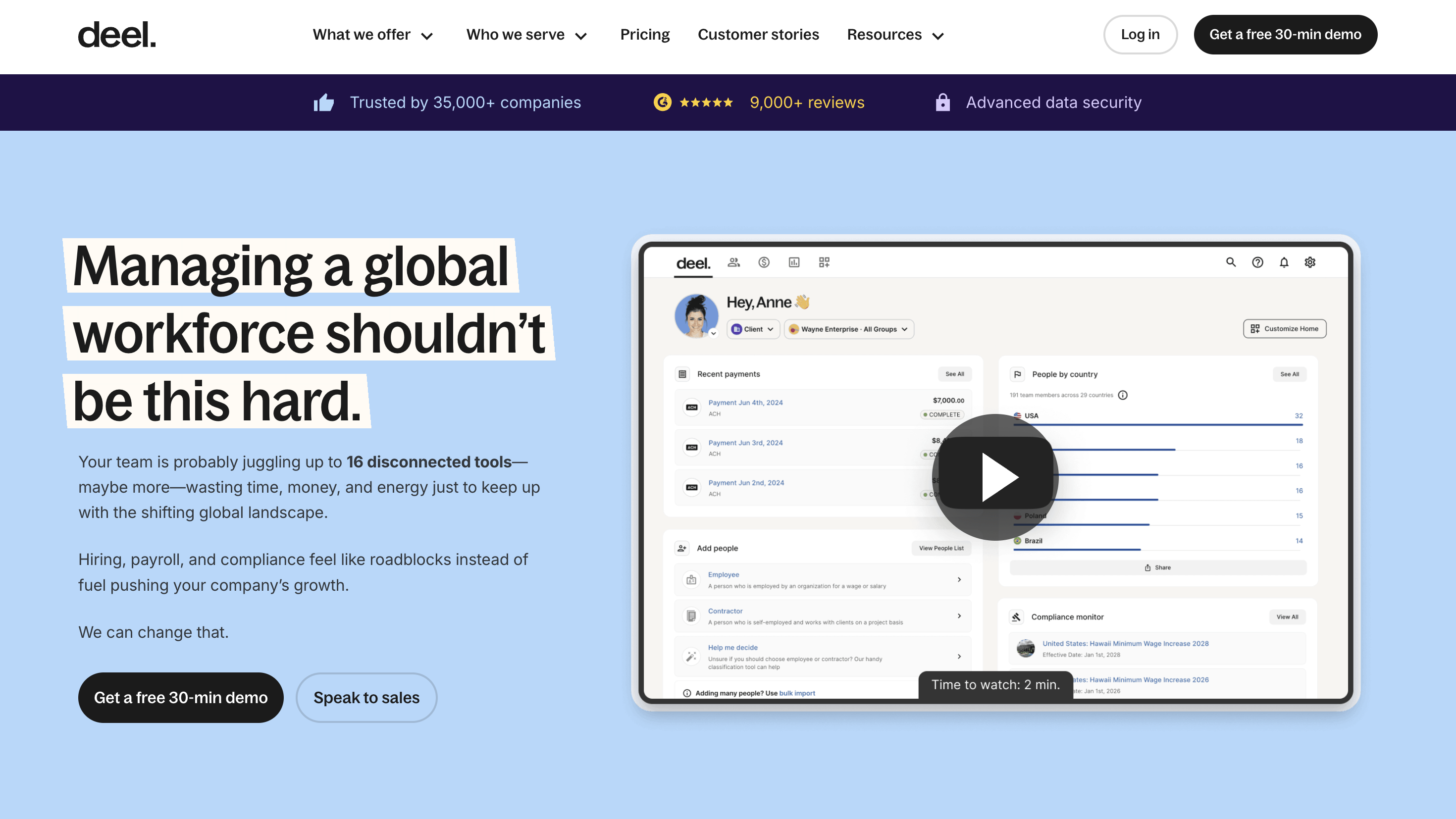This screenshot has width=1456, height=819.
Task: Click View All in Compliance monitor
Action: 1287,616
